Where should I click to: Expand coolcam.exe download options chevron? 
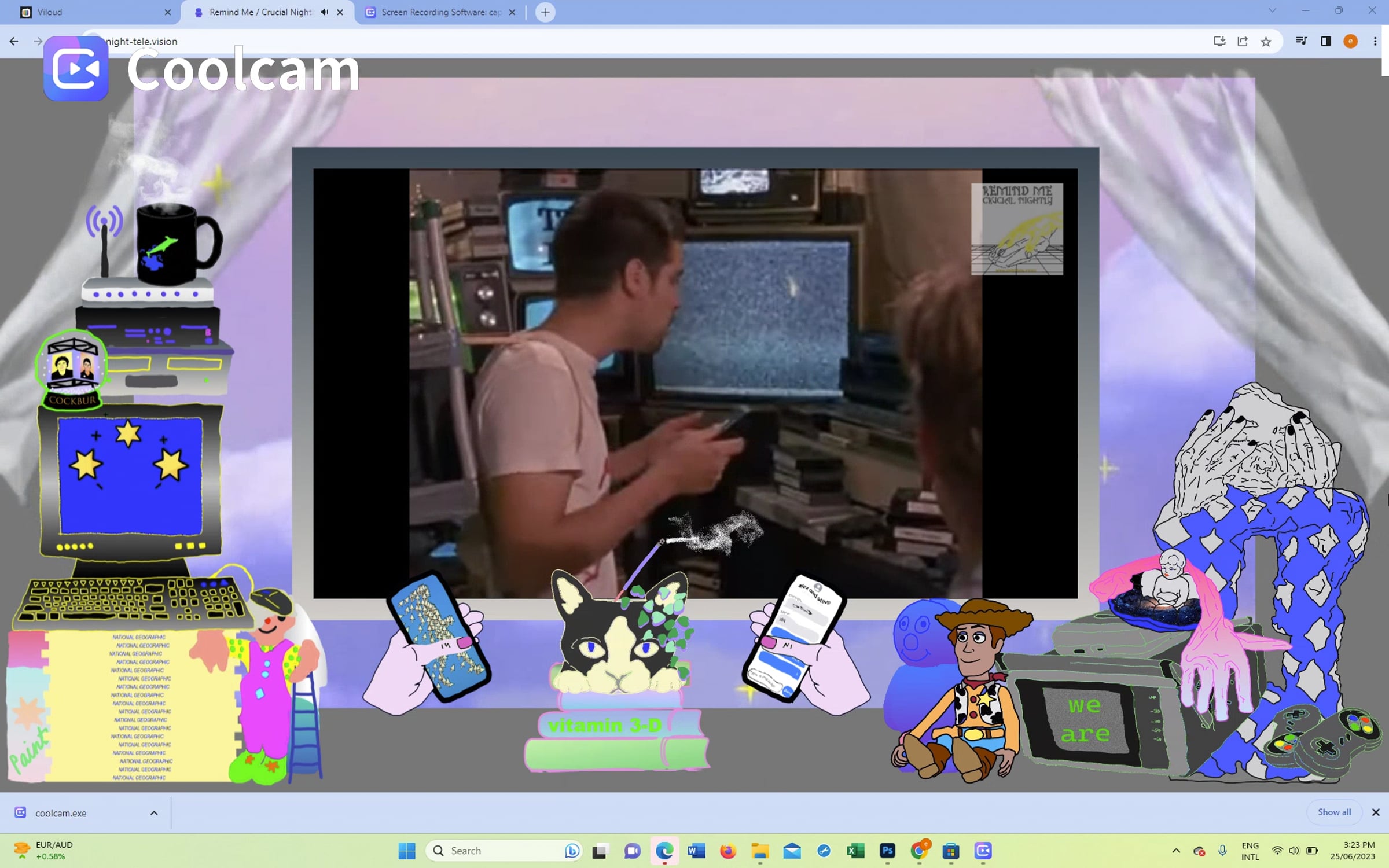pos(154,813)
